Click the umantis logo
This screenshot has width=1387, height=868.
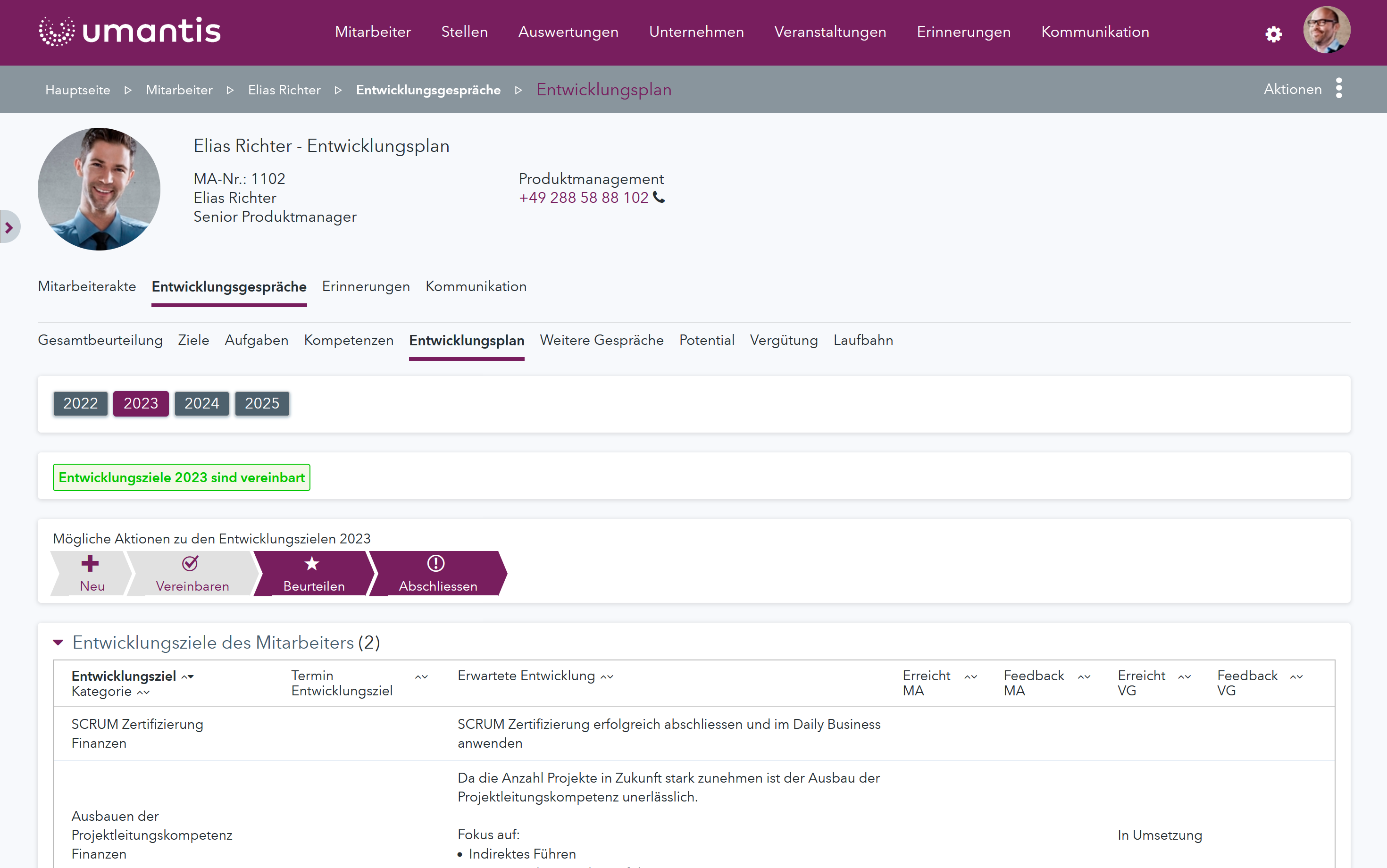point(130,31)
